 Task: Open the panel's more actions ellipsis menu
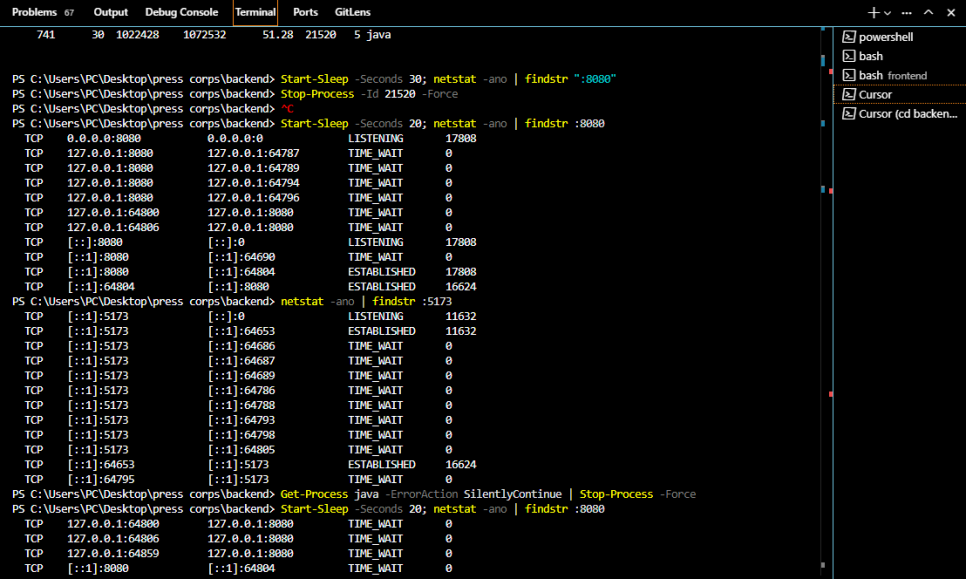906,12
